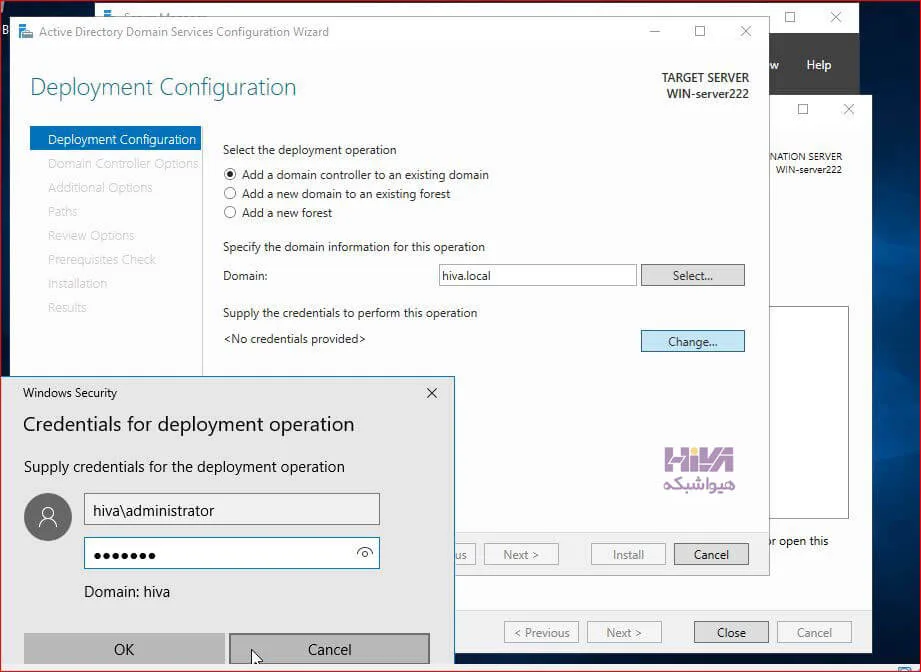Minimize the AD DS Configuration Wizard window
Viewport: 921px width, 672px height.
tap(655, 31)
